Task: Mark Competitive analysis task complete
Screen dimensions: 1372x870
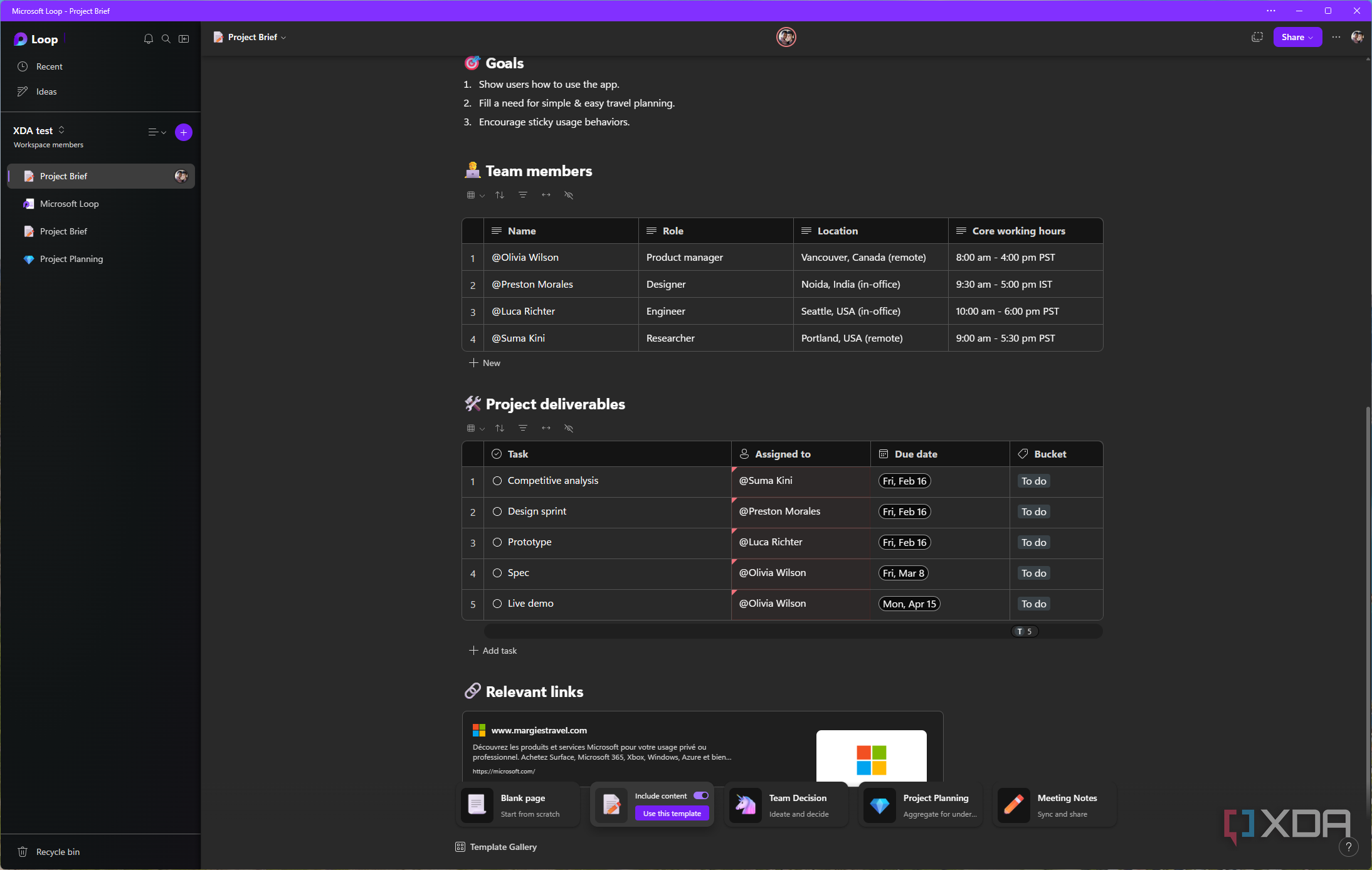Action: point(497,481)
